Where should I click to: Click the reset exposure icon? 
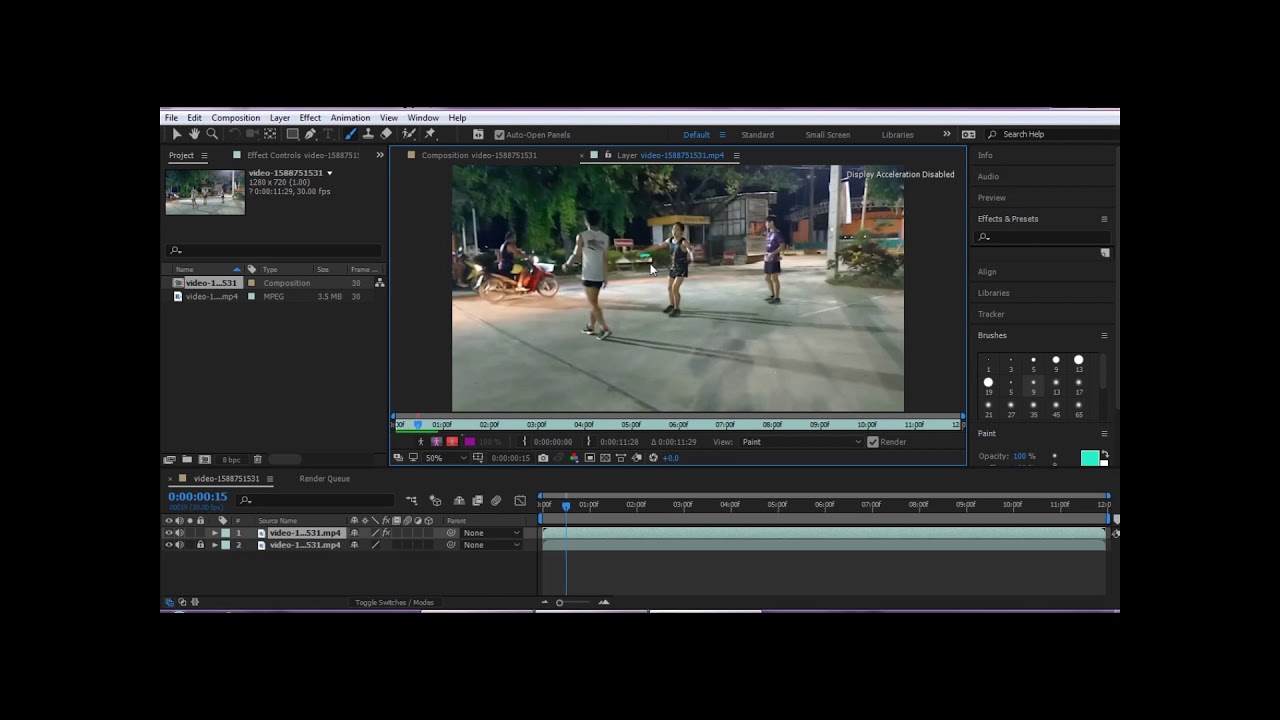tap(653, 458)
